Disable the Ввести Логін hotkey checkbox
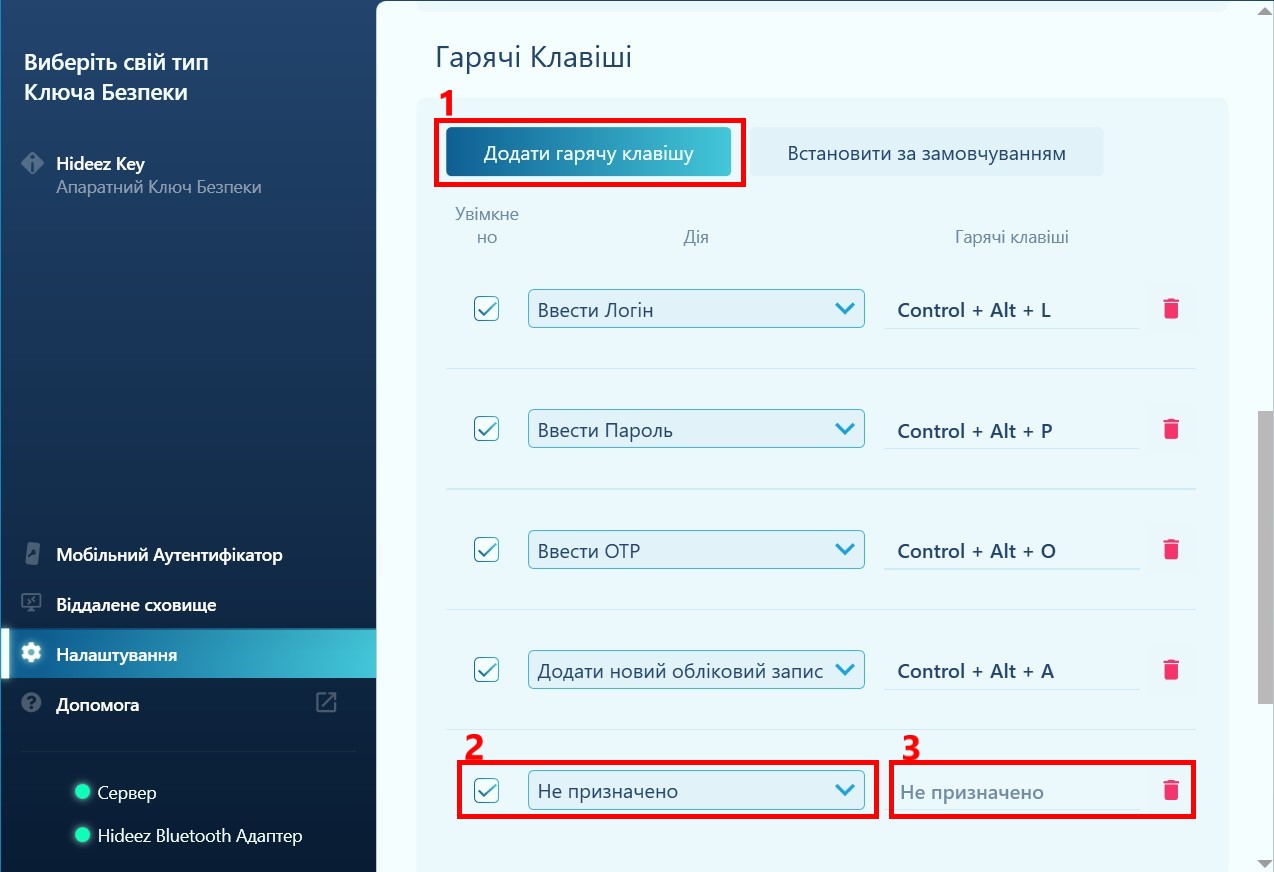Image resolution: width=1274 pixels, height=872 pixels. click(486, 309)
